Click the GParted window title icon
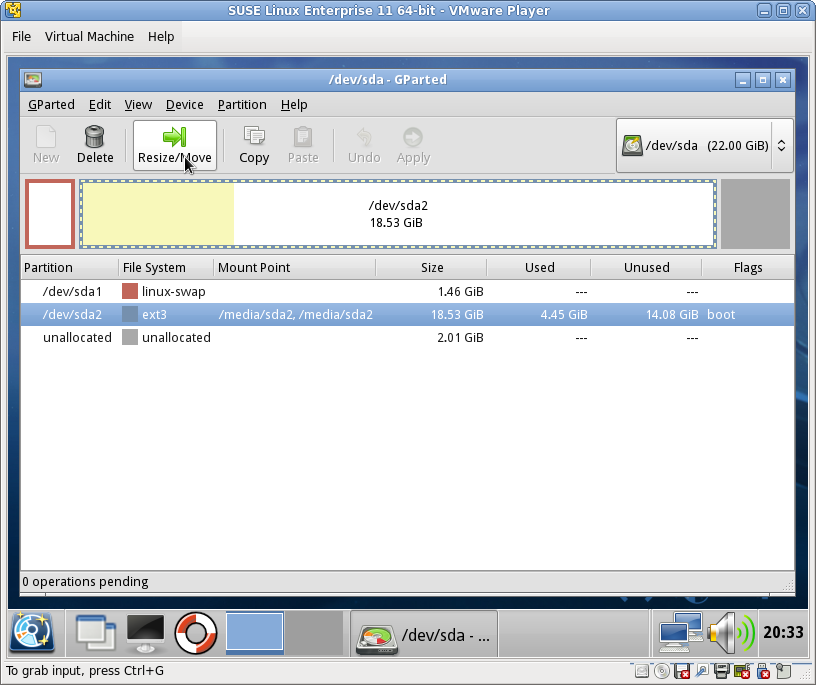This screenshot has width=816, height=685. [x=33, y=80]
